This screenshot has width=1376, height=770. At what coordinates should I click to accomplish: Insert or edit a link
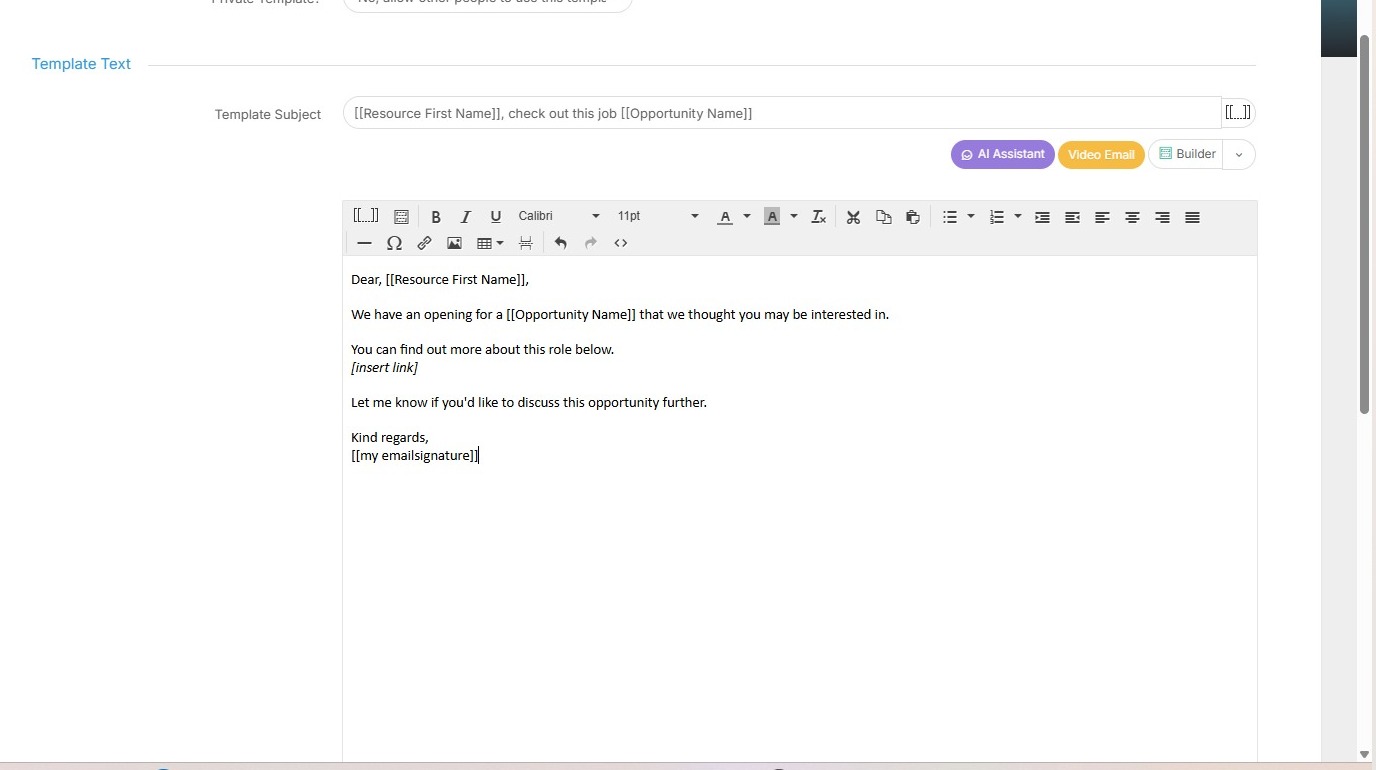(424, 243)
